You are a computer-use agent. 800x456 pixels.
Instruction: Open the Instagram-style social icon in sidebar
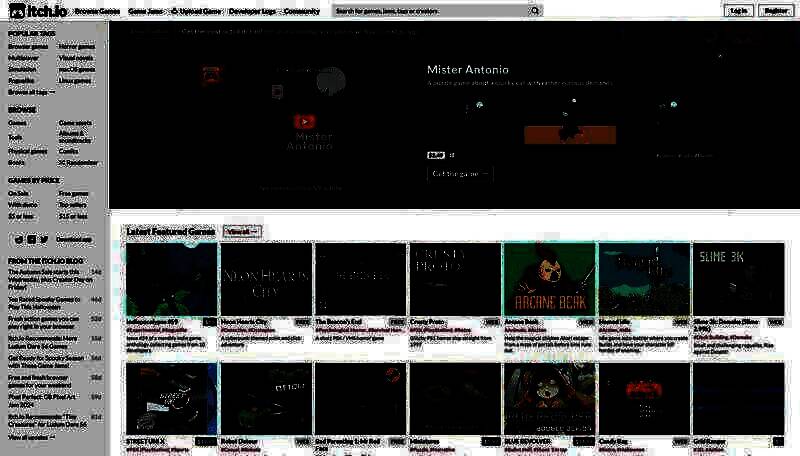click(32, 239)
